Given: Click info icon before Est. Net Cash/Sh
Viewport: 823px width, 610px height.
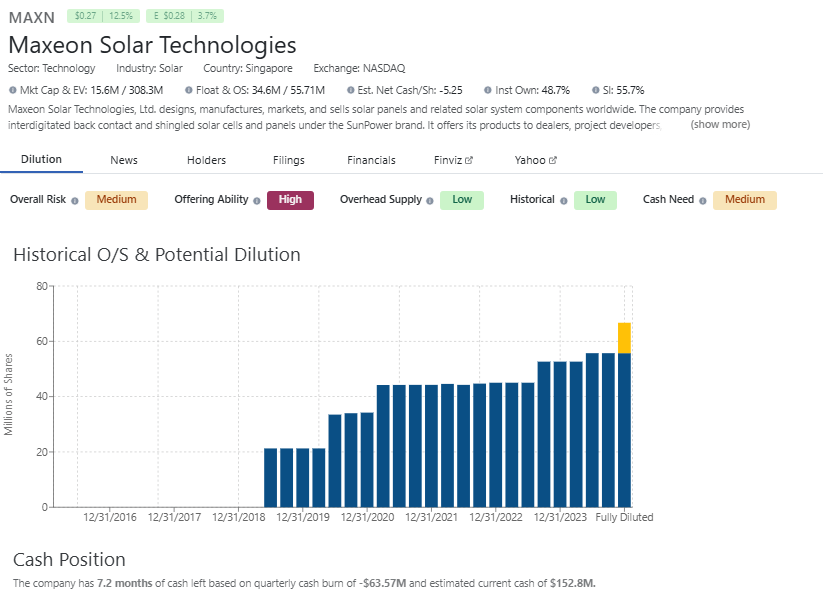Looking at the screenshot, I should [x=350, y=90].
